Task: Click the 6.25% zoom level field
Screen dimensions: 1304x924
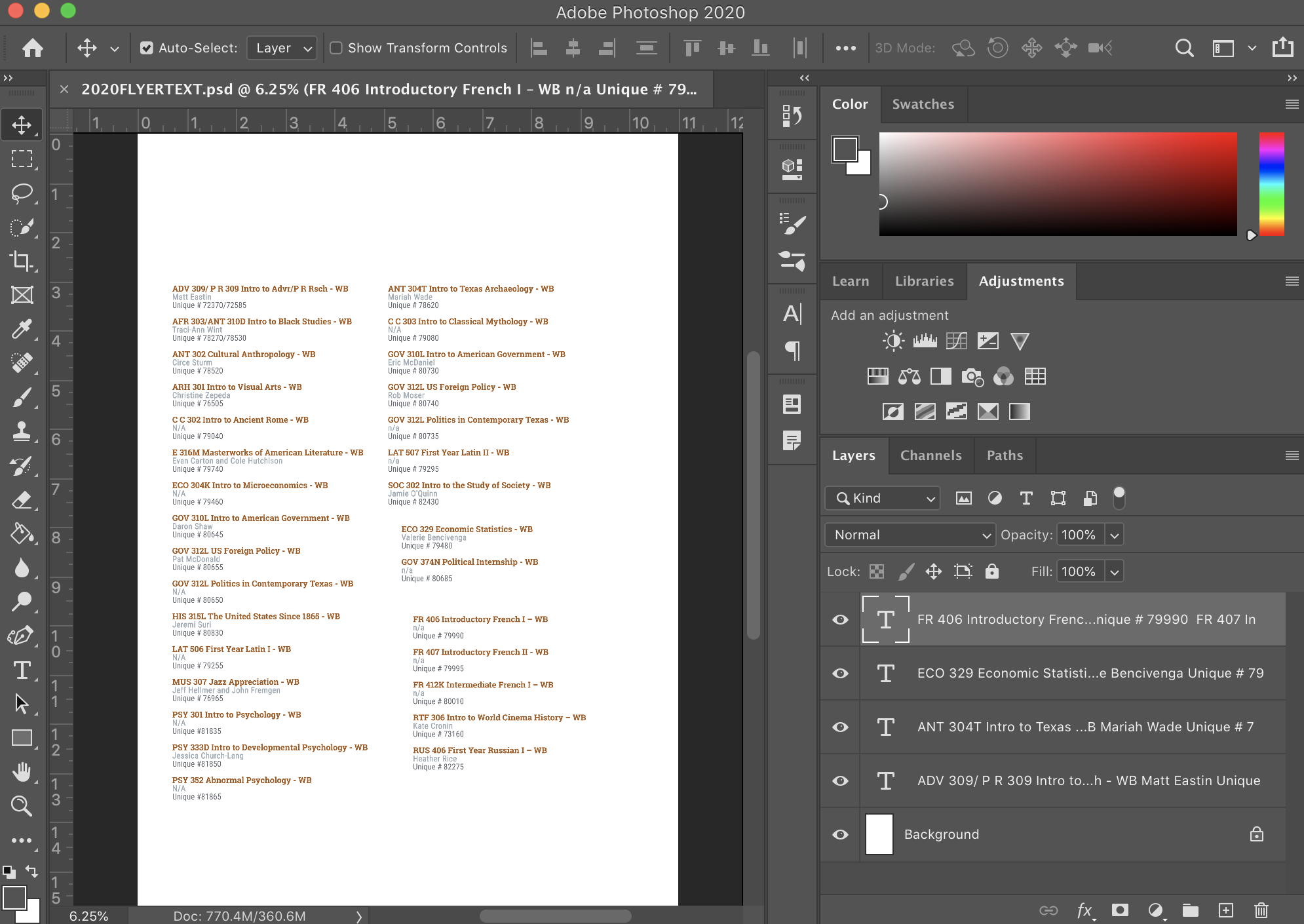Action: [x=88, y=915]
